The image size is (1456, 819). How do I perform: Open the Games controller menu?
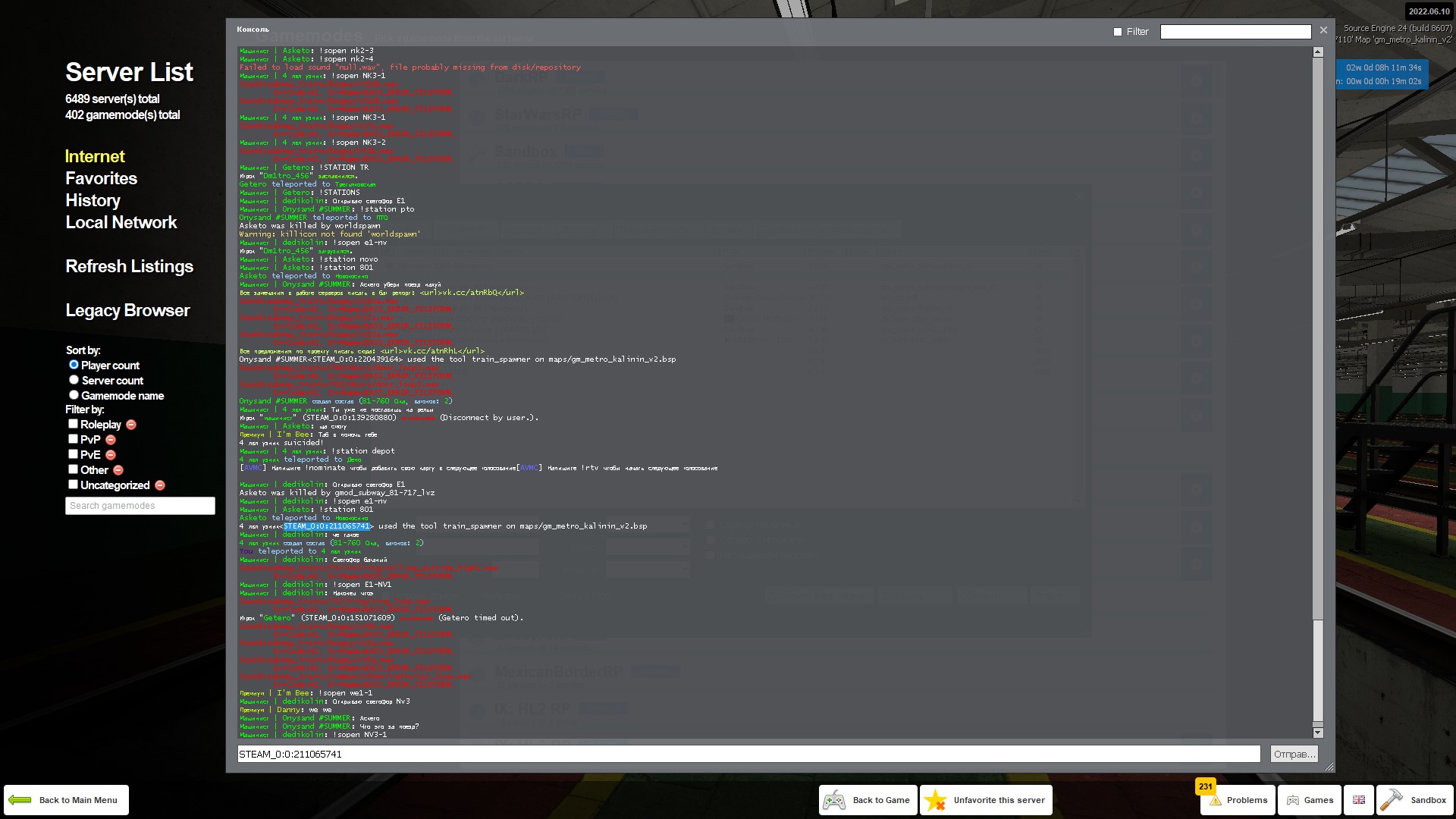tap(1293, 800)
